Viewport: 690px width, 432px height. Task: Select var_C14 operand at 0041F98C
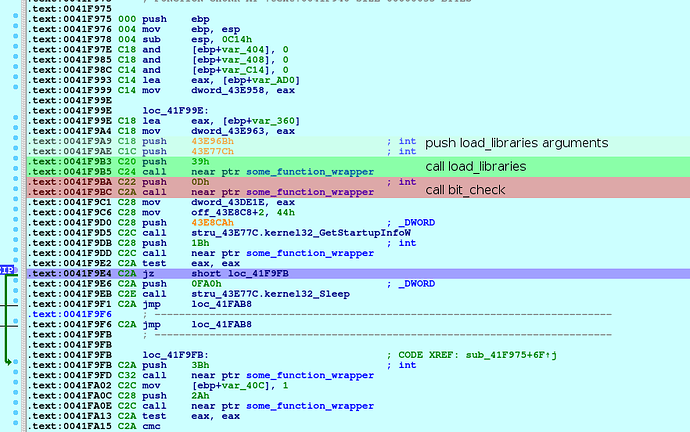[245, 70]
